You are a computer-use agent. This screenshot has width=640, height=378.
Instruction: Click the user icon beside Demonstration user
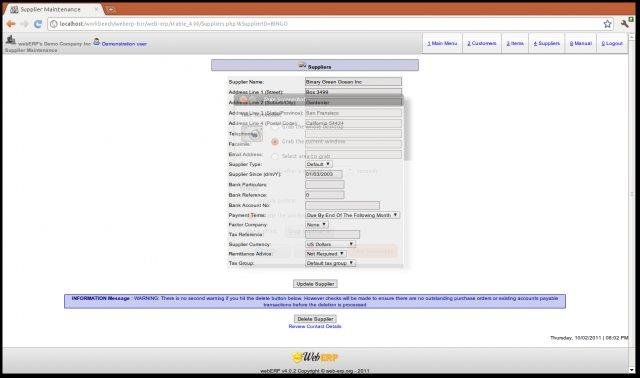pos(97,41)
